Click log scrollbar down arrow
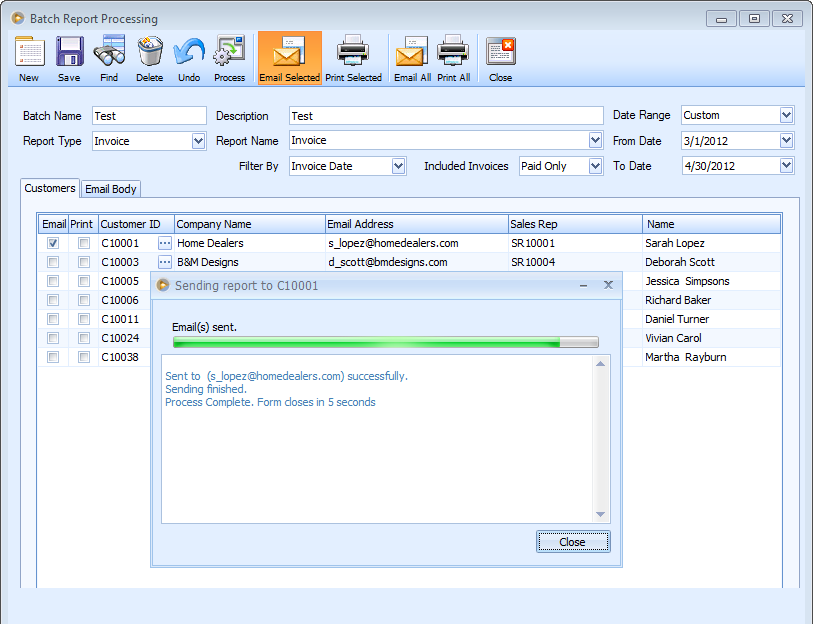This screenshot has height=624, width=813. (600, 515)
